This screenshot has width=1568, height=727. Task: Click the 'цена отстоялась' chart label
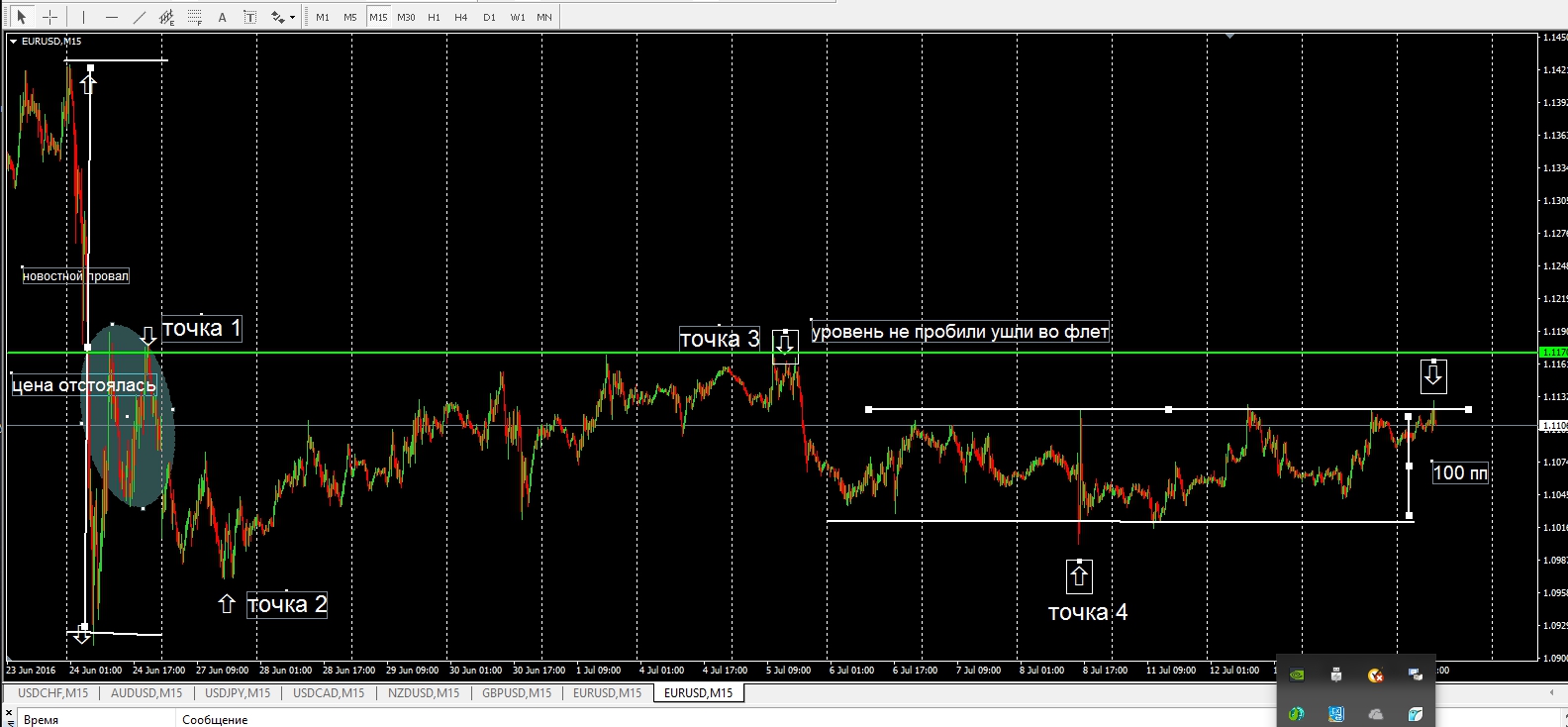(x=83, y=385)
